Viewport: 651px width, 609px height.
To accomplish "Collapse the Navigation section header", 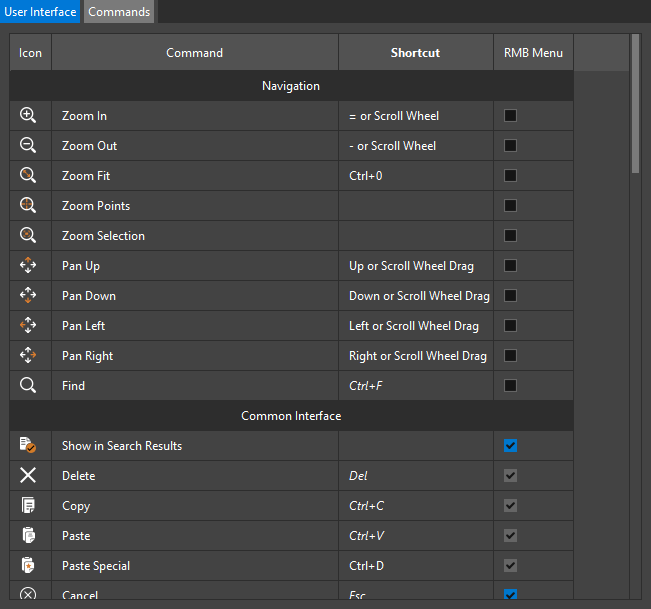I will coord(291,86).
